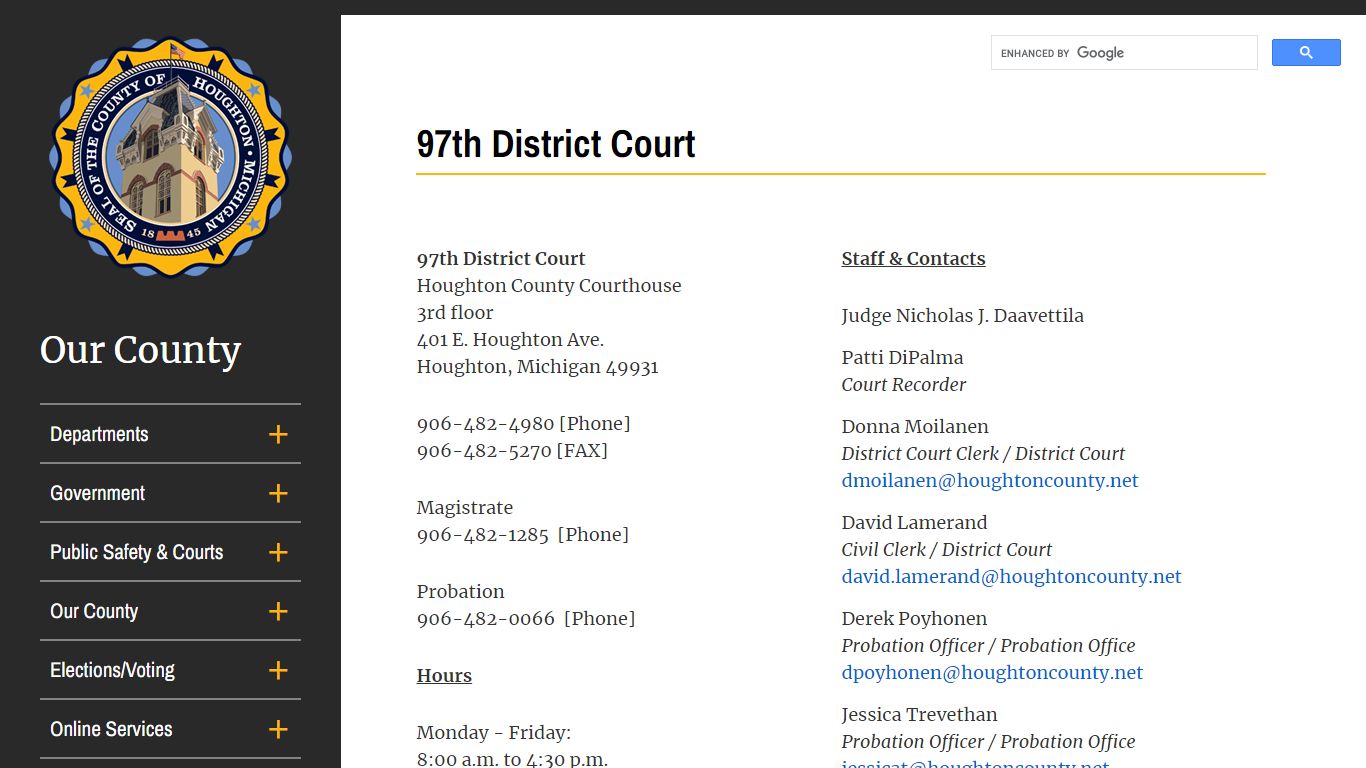This screenshot has height=768, width=1366.
Task: Click the Civil Clerk / District Court title
Action: [x=946, y=549]
